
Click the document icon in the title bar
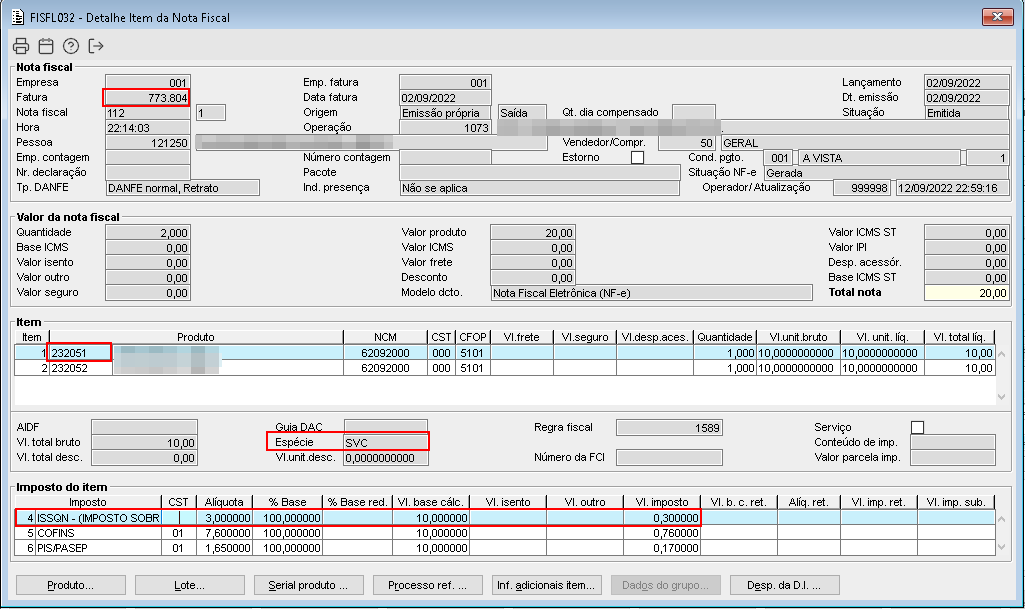pos(17,16)
